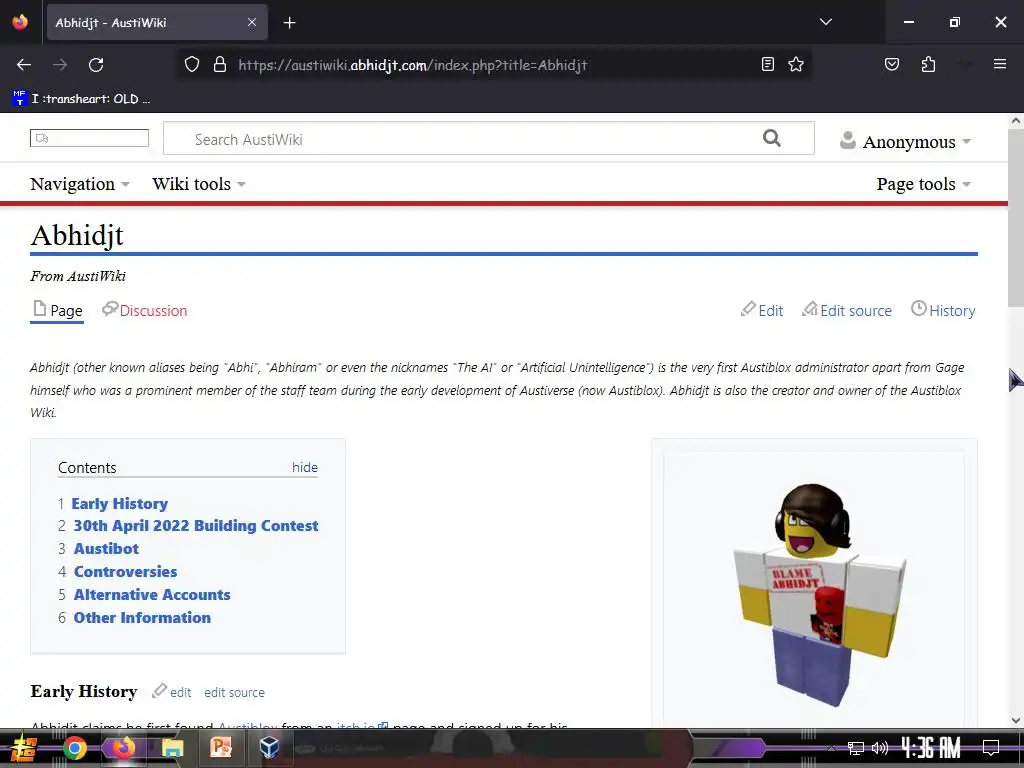Open Chrome from the taskbar
Image resolution: width=1024 pixels, height=768 pixels.
click(x=74, y=748)
